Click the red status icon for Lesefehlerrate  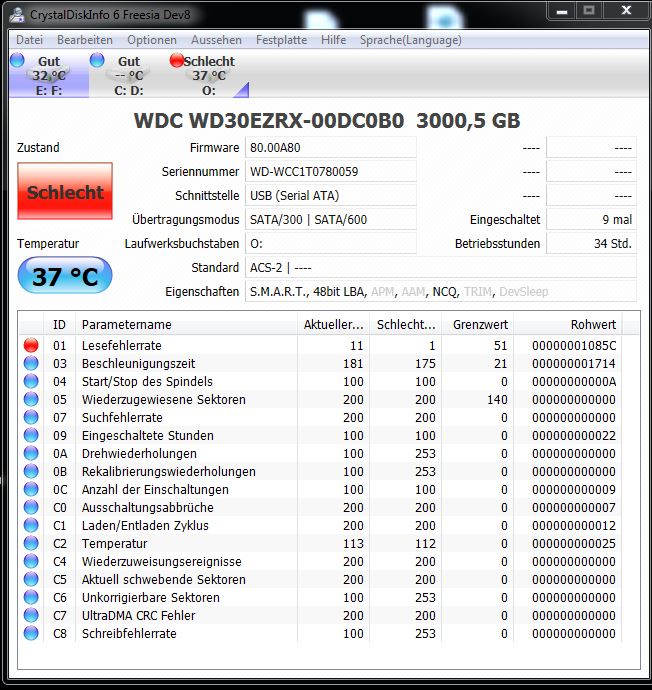pos(31,345)
